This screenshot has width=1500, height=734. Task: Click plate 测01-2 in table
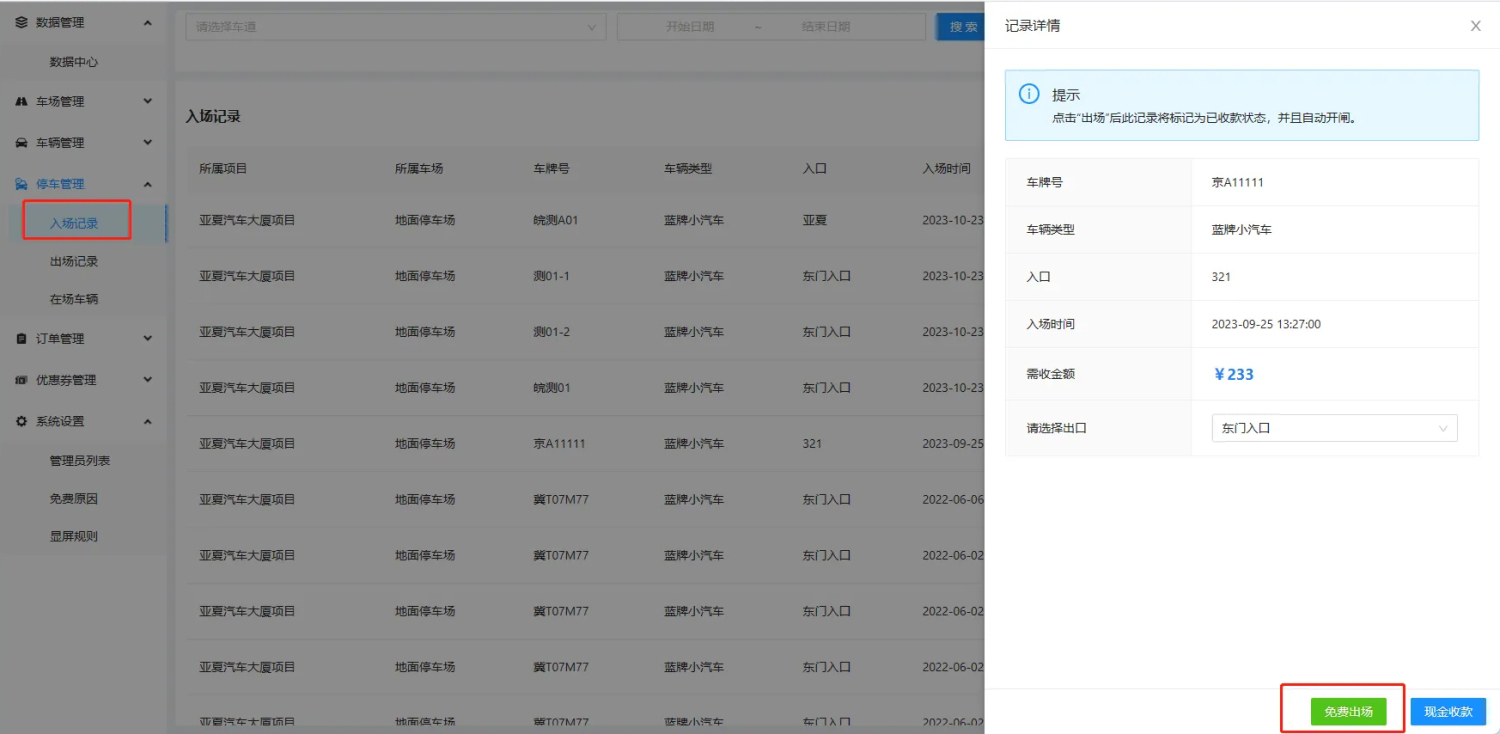click(551, 332)
